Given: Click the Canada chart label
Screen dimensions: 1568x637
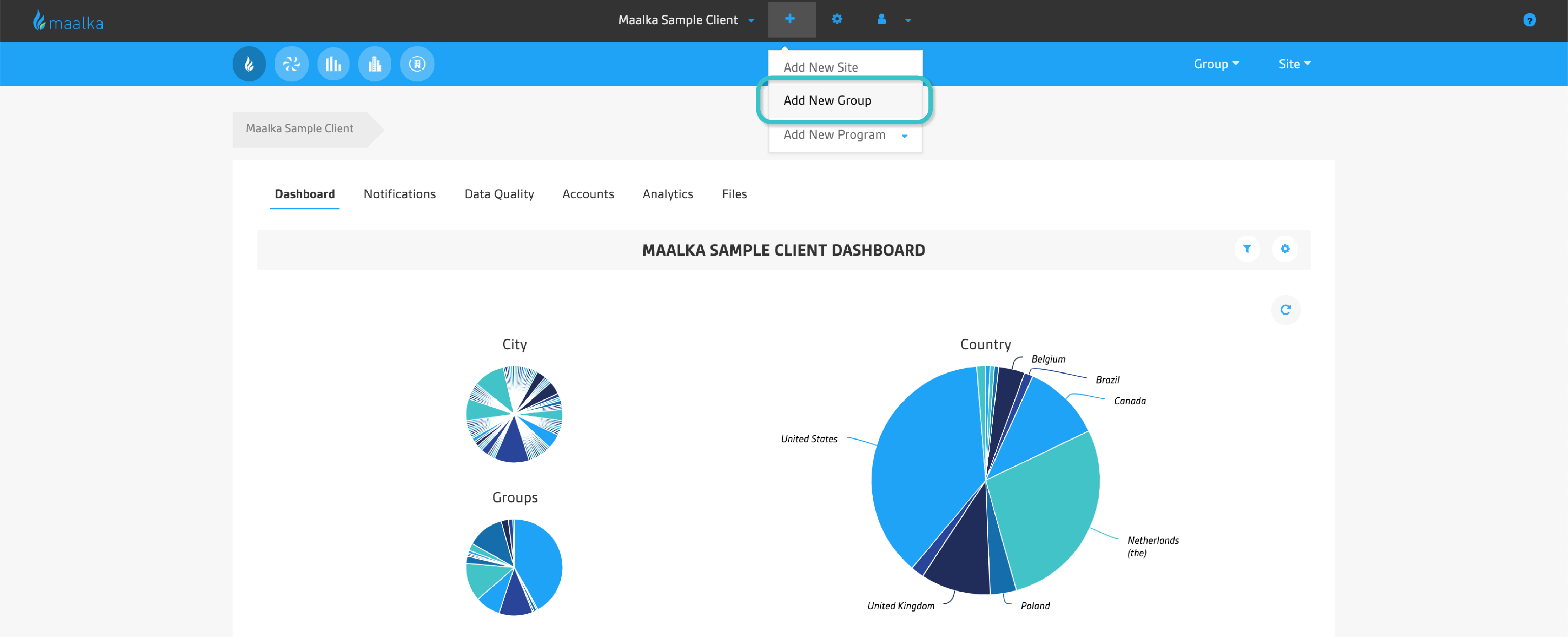Looking at the screenshot, I should point(1130,401).
